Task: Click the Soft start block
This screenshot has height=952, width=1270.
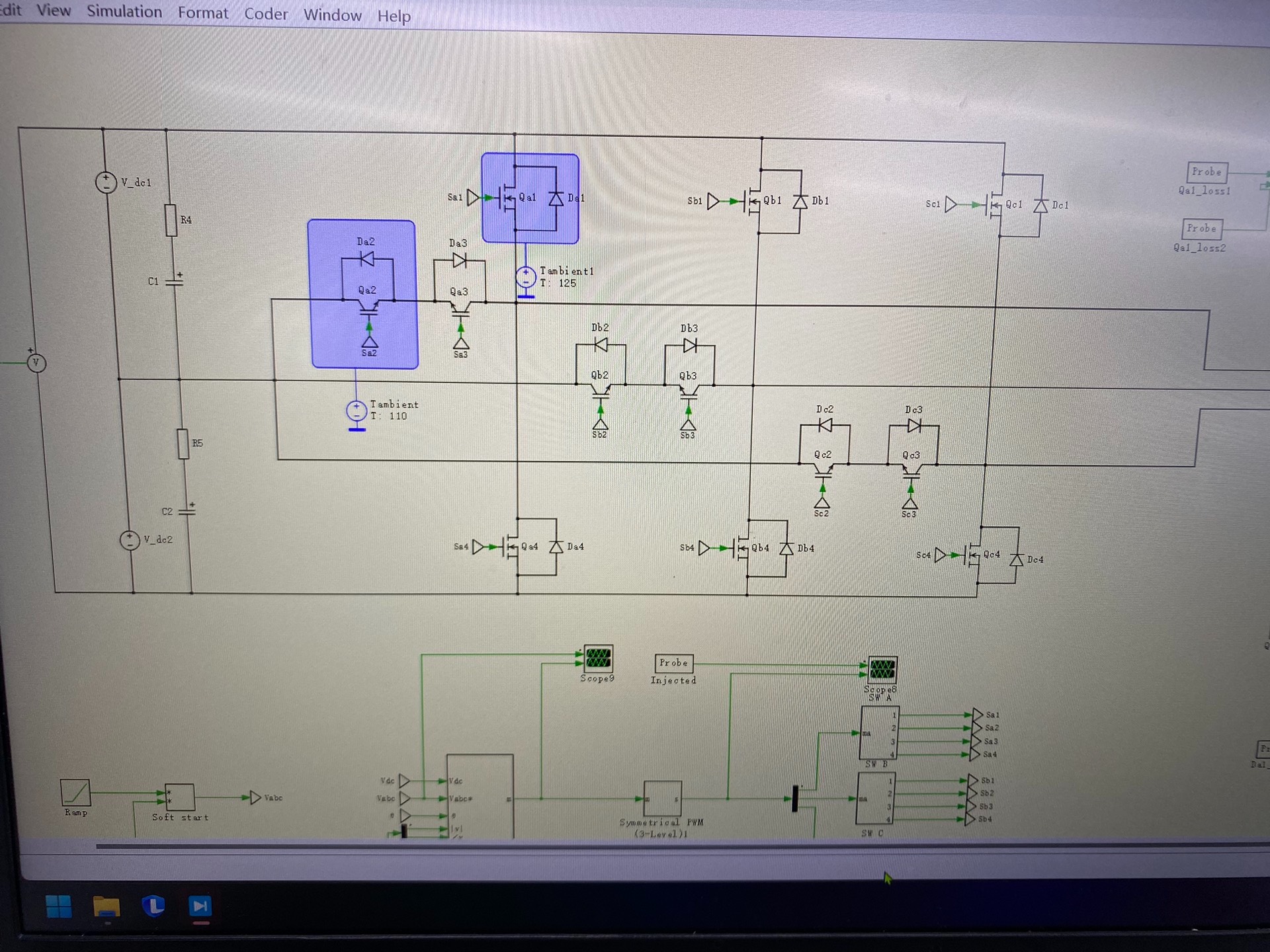Action: click(179, 797)
